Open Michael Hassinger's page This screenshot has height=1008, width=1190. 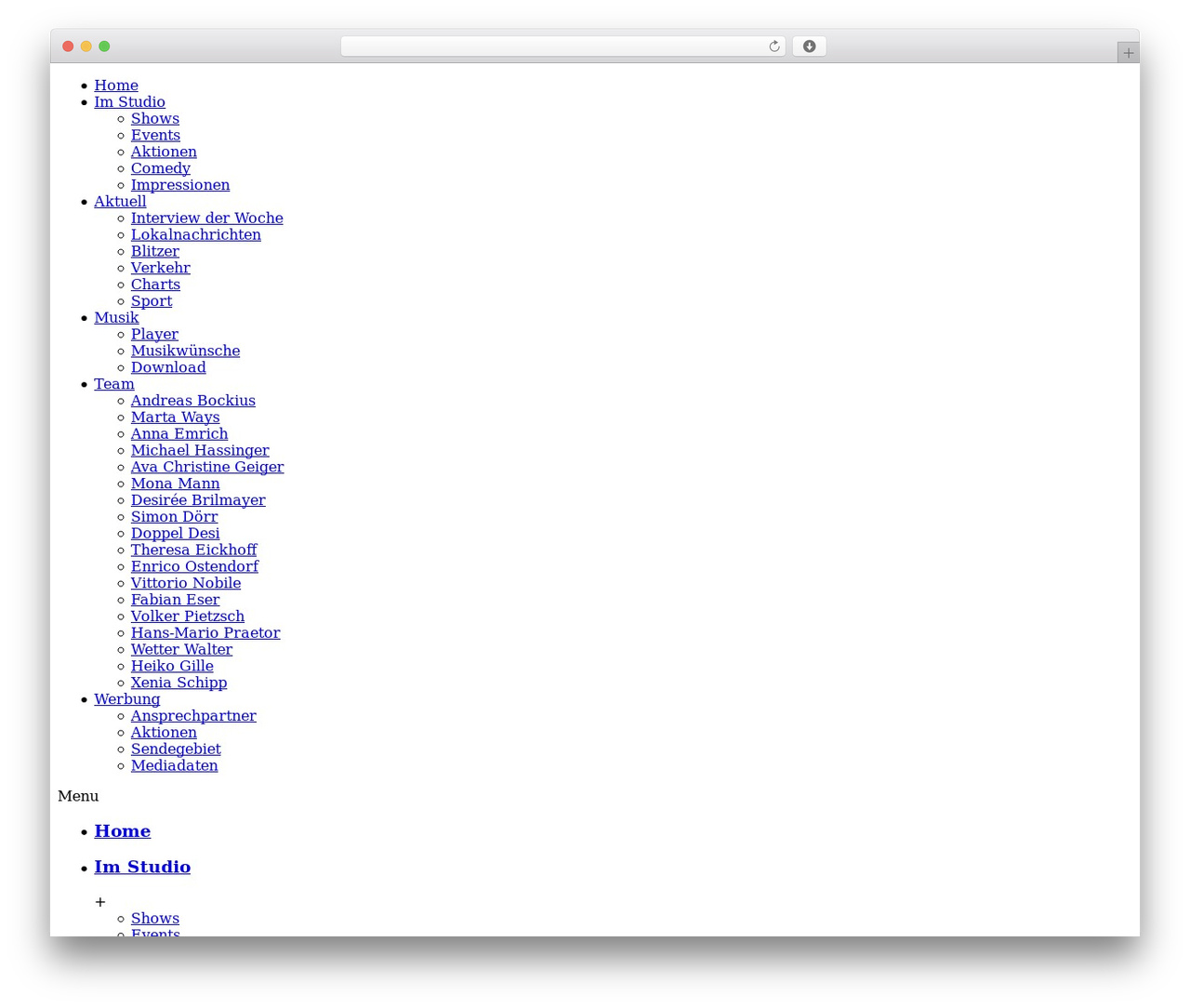(200, 450)
